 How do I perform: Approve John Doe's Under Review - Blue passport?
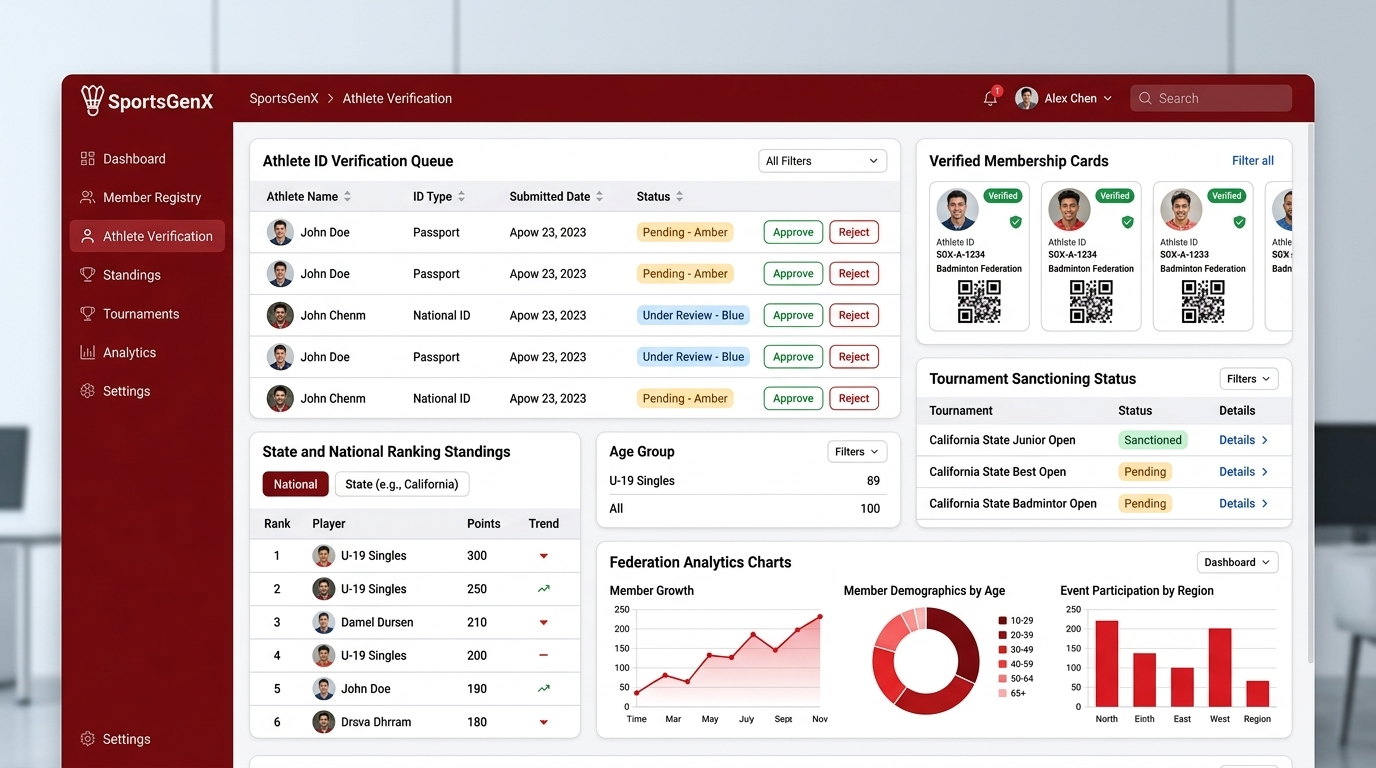793,357
